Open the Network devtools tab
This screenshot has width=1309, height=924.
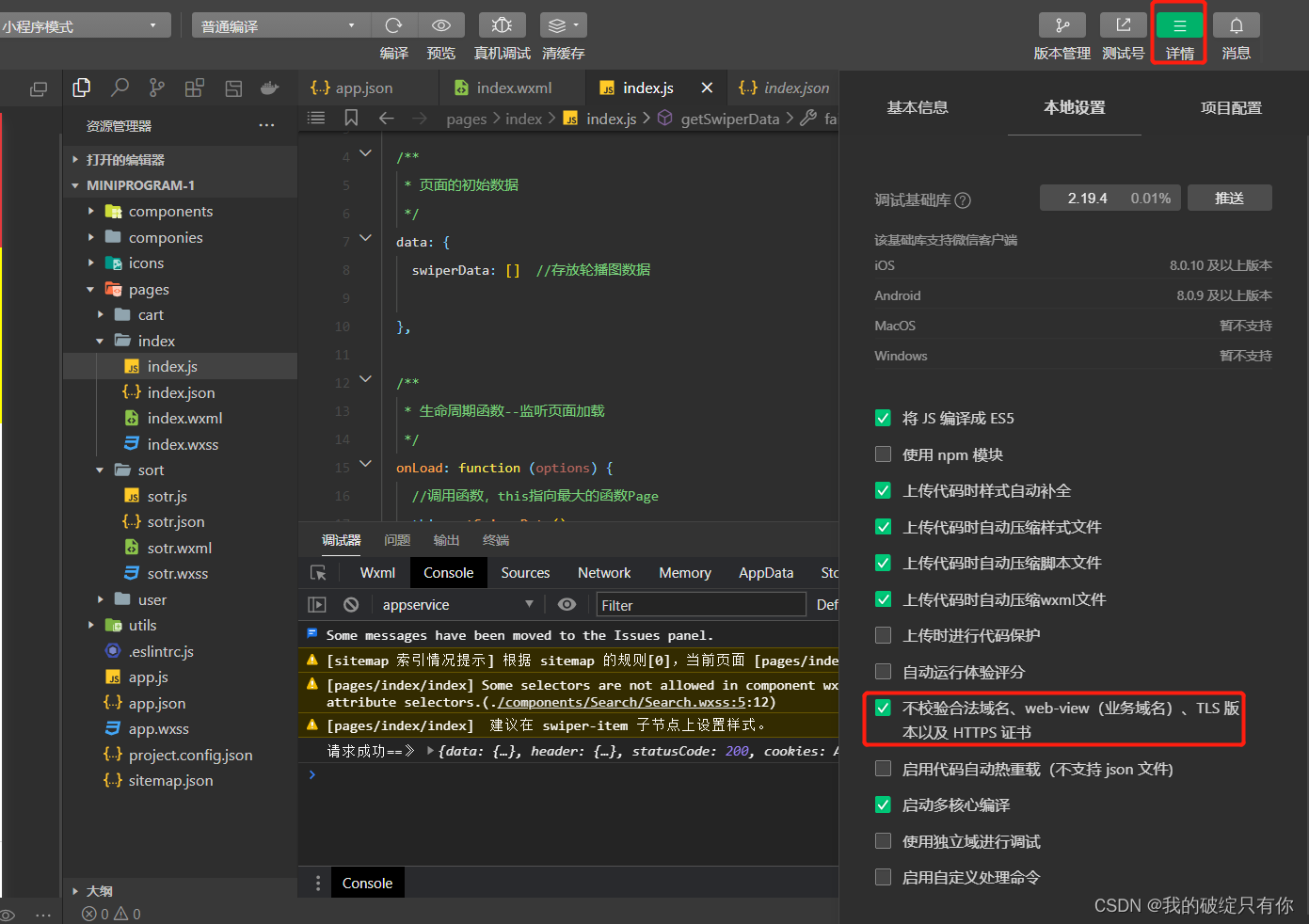(604, 573)
